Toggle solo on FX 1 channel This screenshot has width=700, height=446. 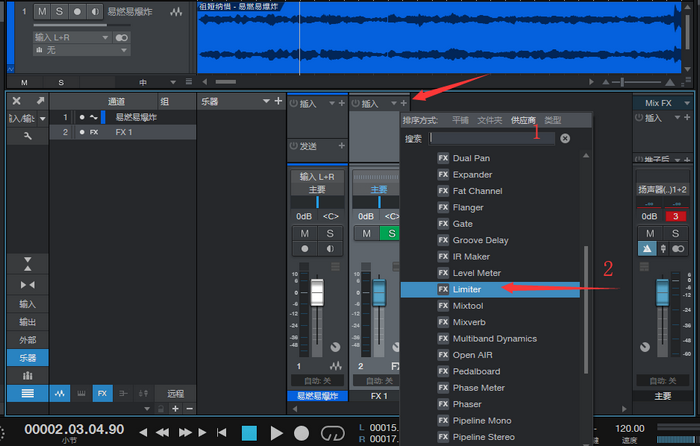pos(392,233)
